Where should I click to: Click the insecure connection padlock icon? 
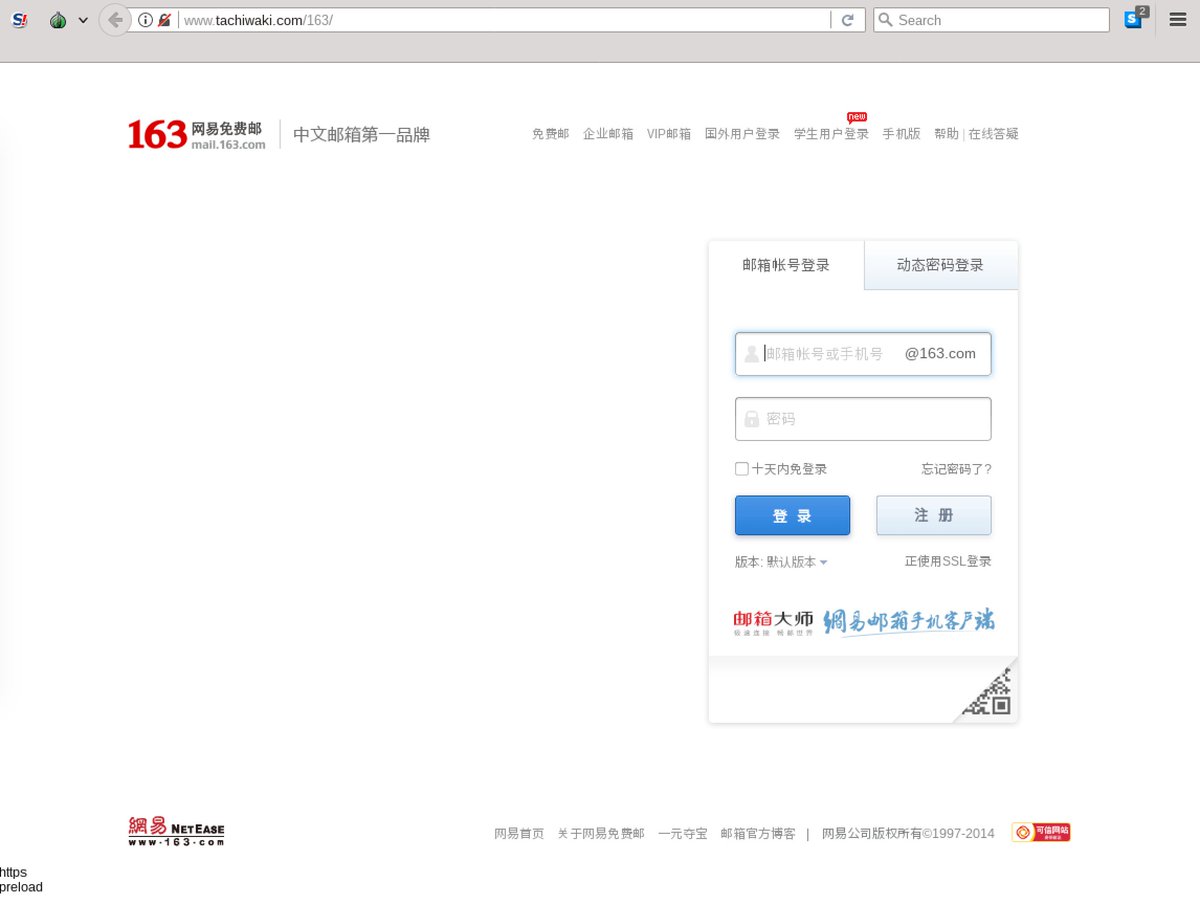coord(164,20)
